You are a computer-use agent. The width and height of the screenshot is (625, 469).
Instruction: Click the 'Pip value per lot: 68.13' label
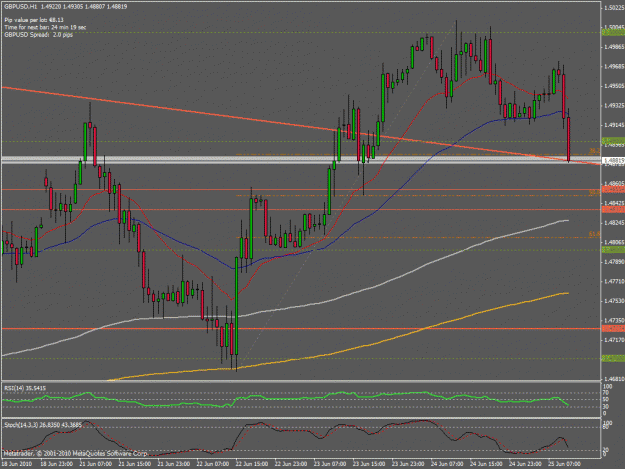tap(34, 20)
